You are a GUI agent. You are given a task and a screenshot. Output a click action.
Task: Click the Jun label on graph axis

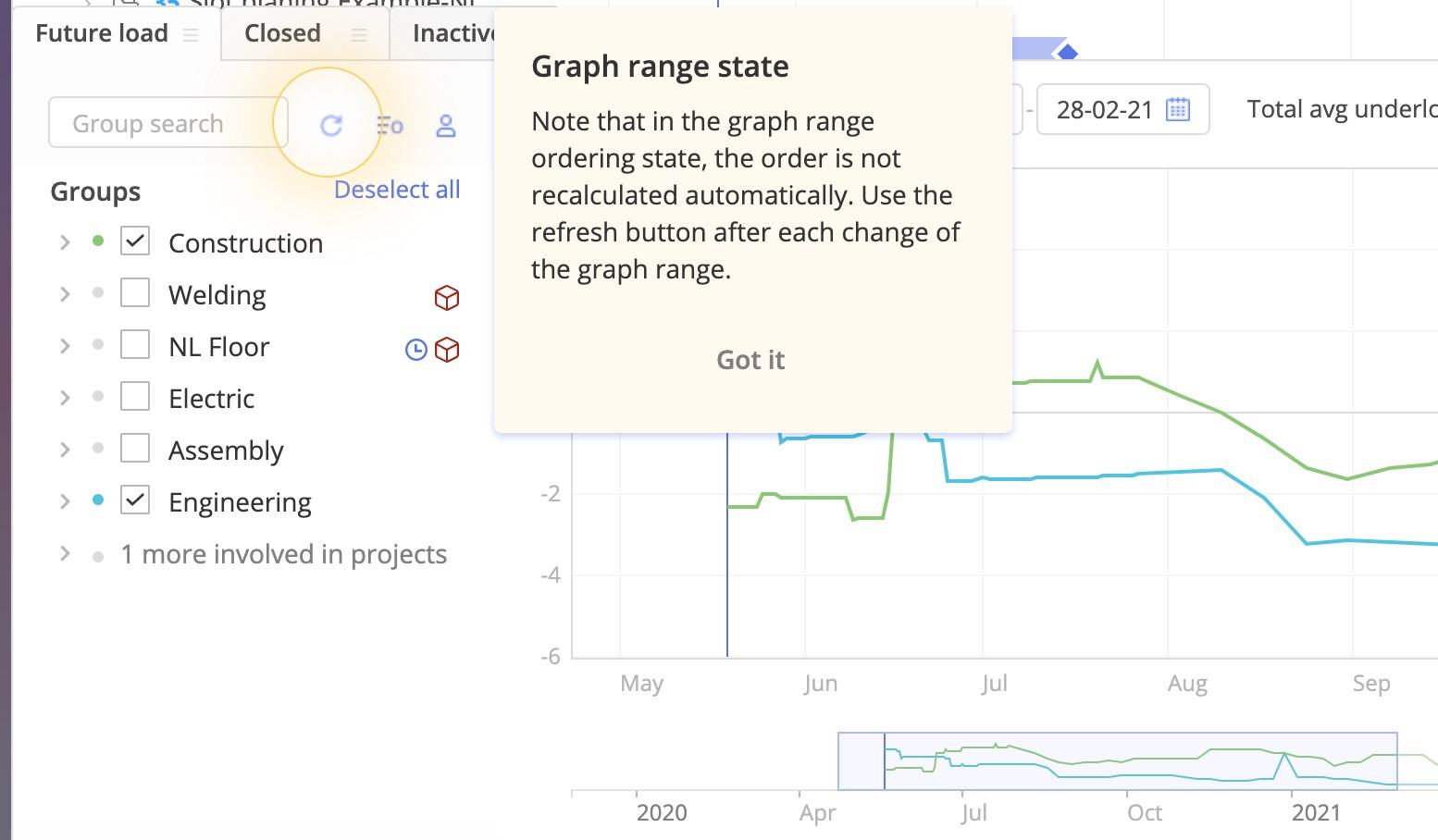(x=821, y=684)
